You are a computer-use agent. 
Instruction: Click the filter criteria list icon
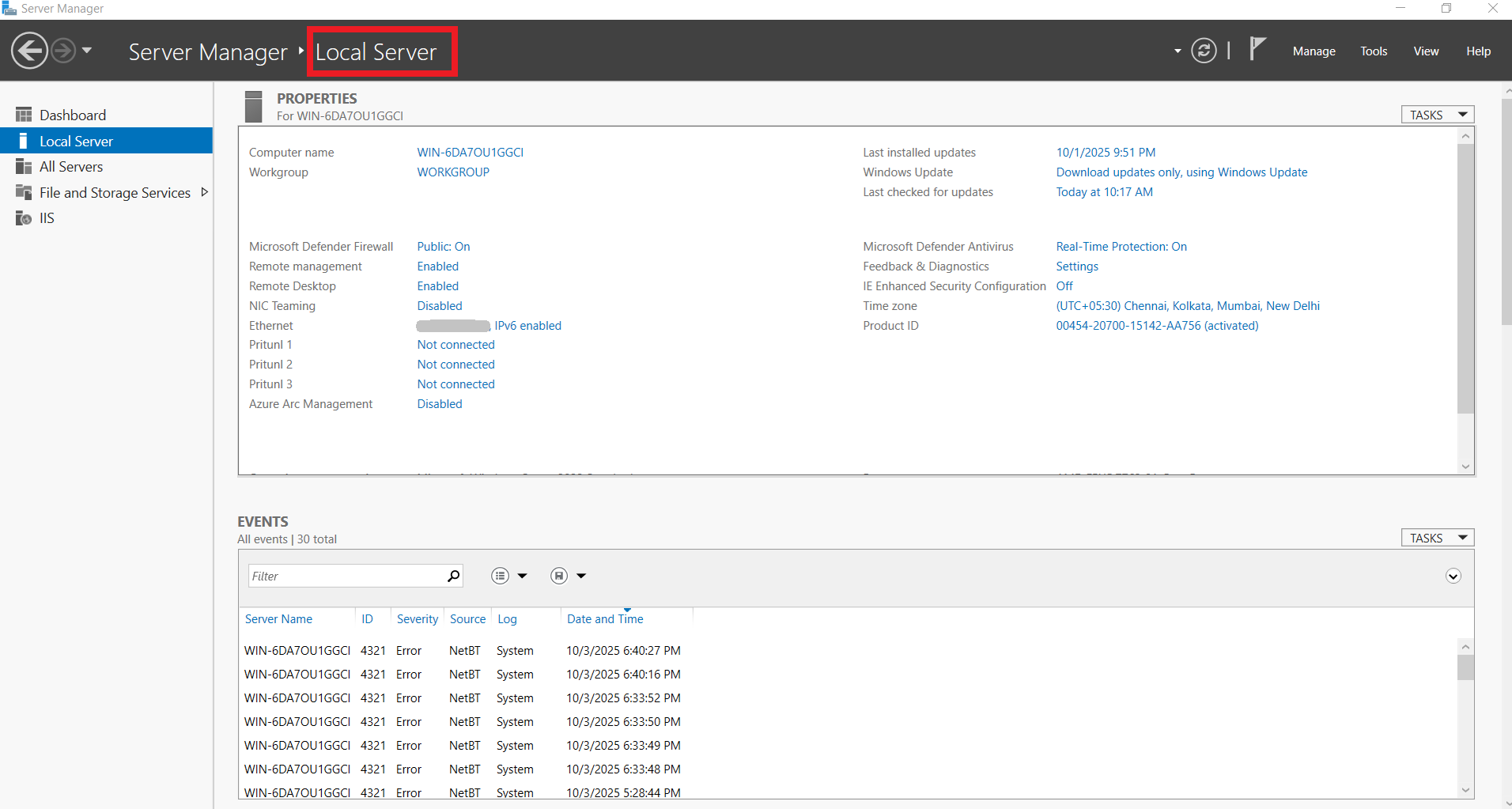pyautogui.click(x=500, y=575)
